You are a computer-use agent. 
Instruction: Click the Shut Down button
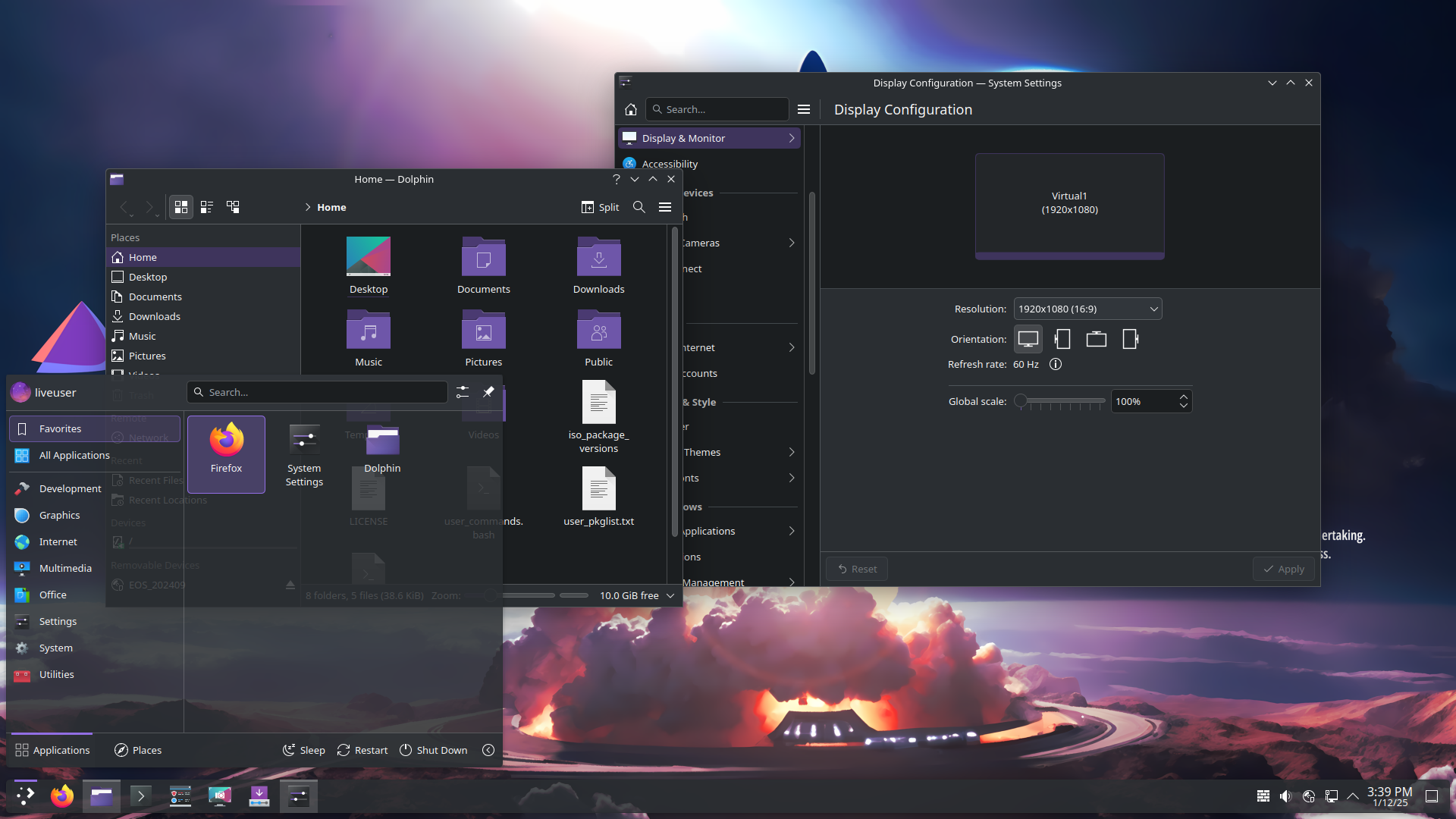[x=433, y=750]
